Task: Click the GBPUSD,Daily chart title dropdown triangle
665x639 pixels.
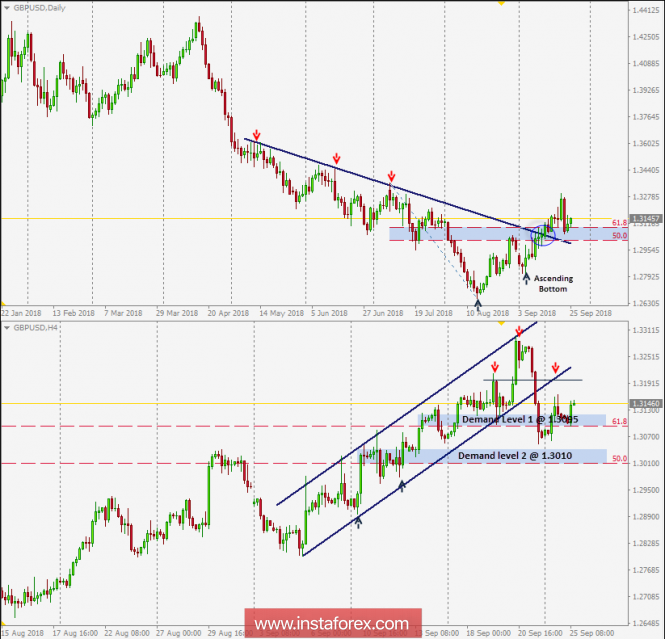Action: [x=6, y=7]
